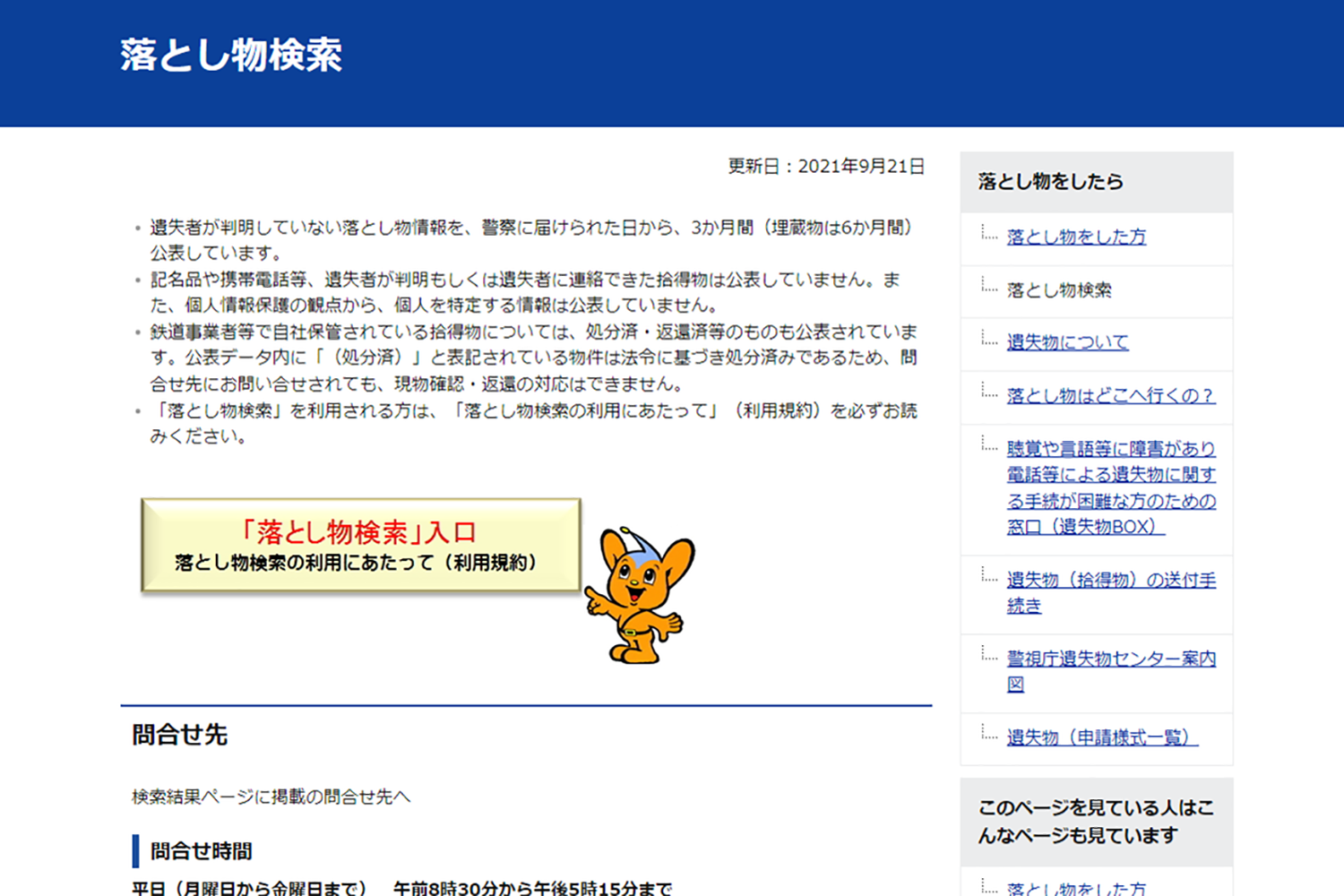The height and width of the screenshot is (896, 1344).
Task: Click the dotted tree marker beside 警視庁遺失物センター案内図
Action: tap(989, 659)
